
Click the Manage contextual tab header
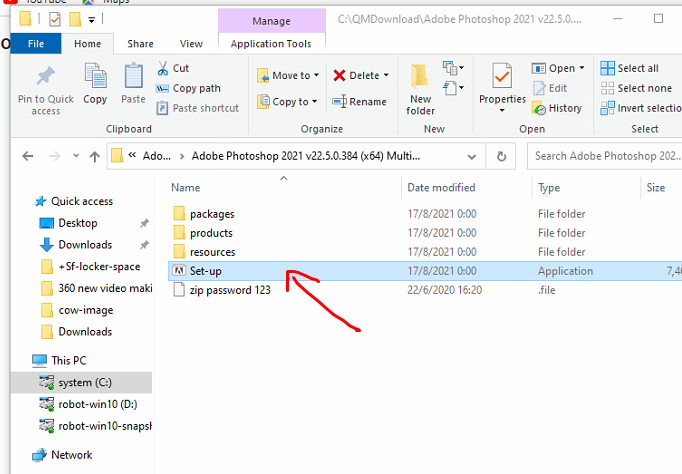point(271,21)
